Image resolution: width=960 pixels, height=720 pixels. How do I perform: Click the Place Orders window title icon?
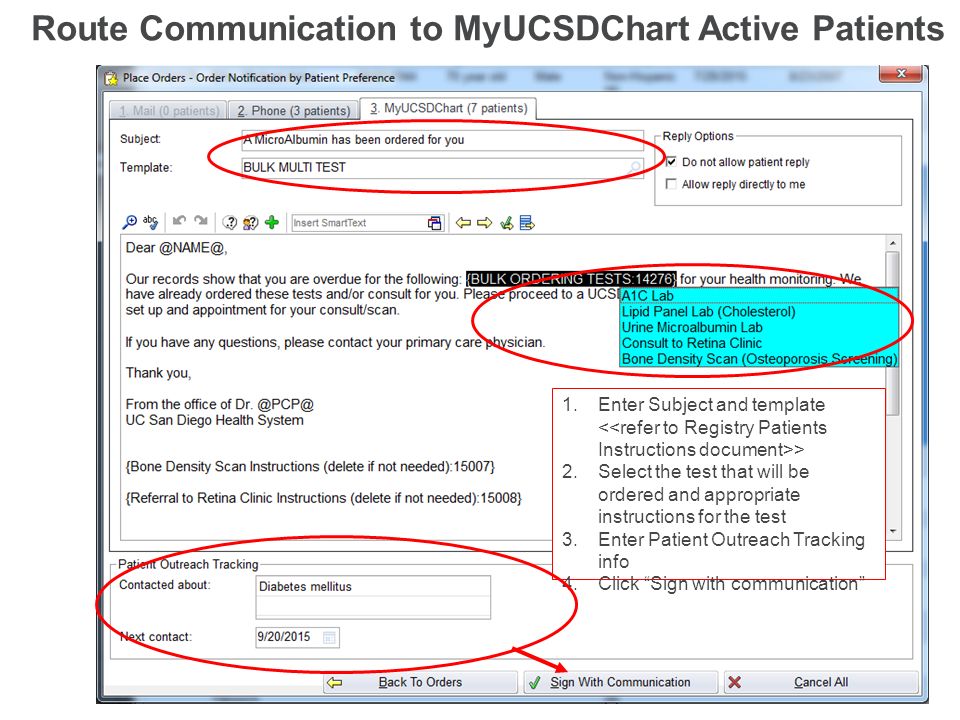click(x=111, y=78)
